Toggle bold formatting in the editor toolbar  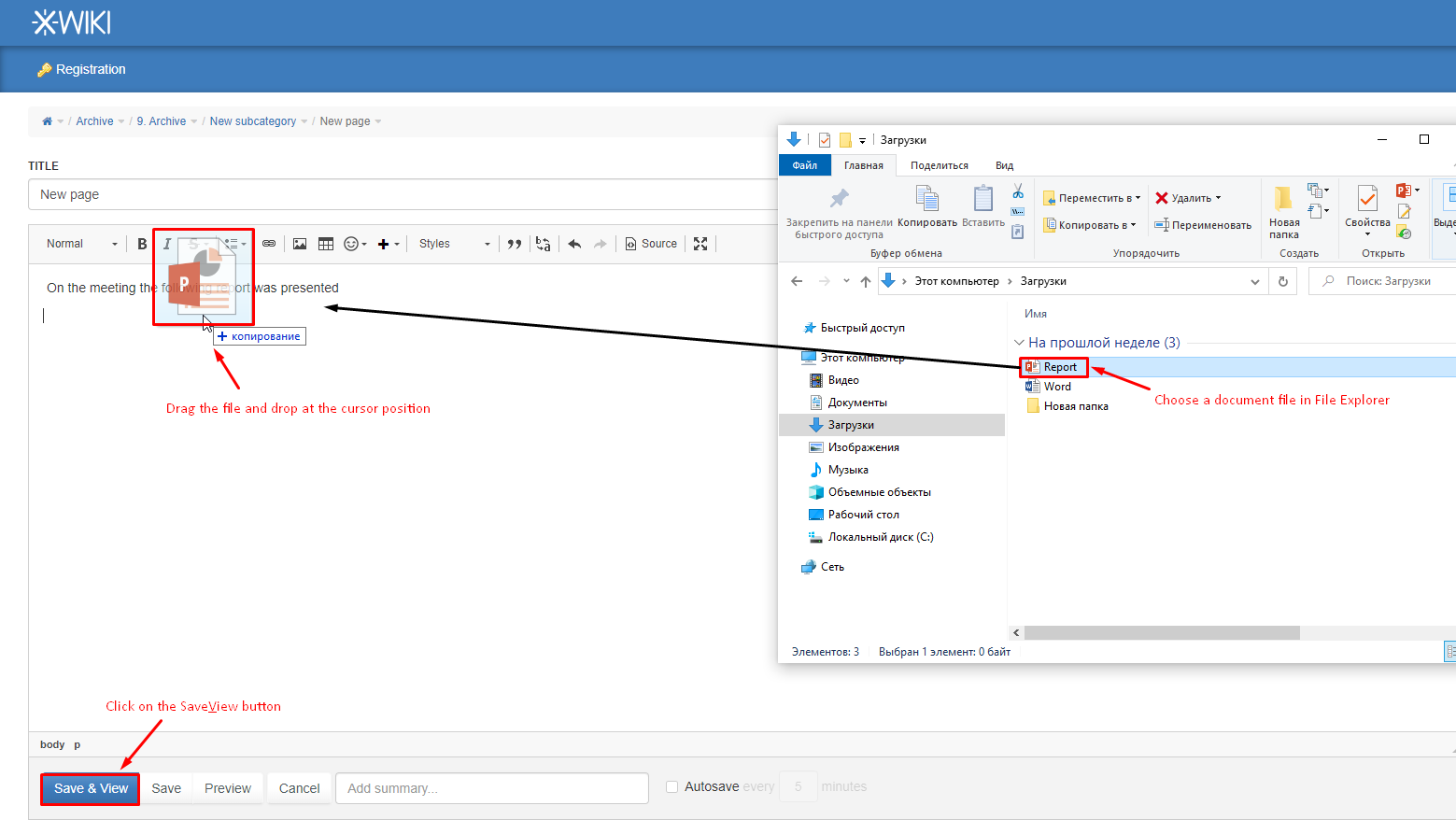[142, 244]
